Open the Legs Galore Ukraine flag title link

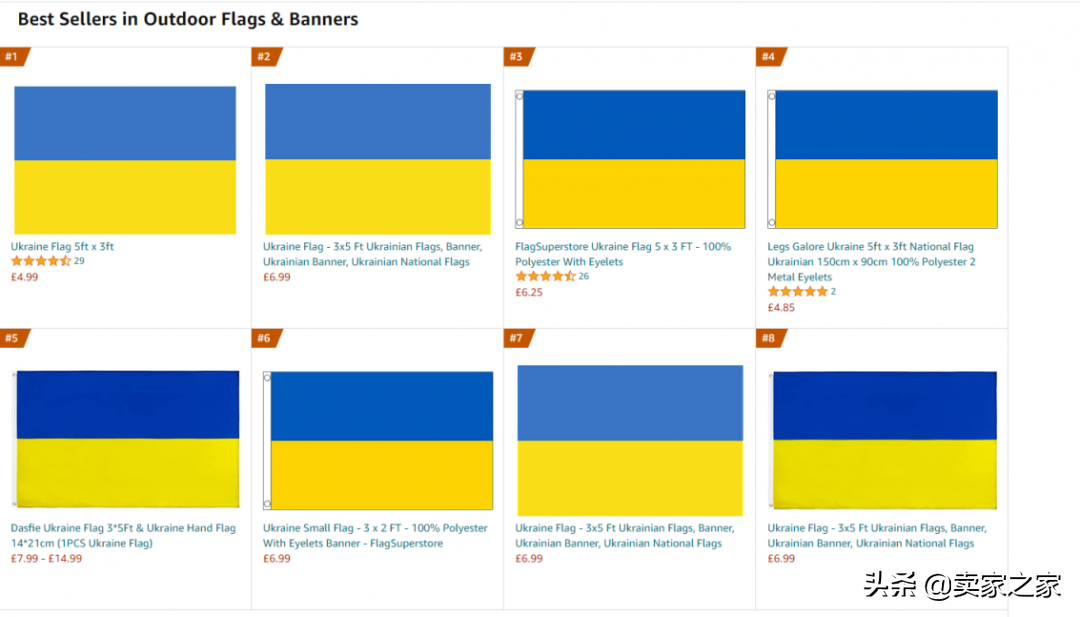[871, 262]
